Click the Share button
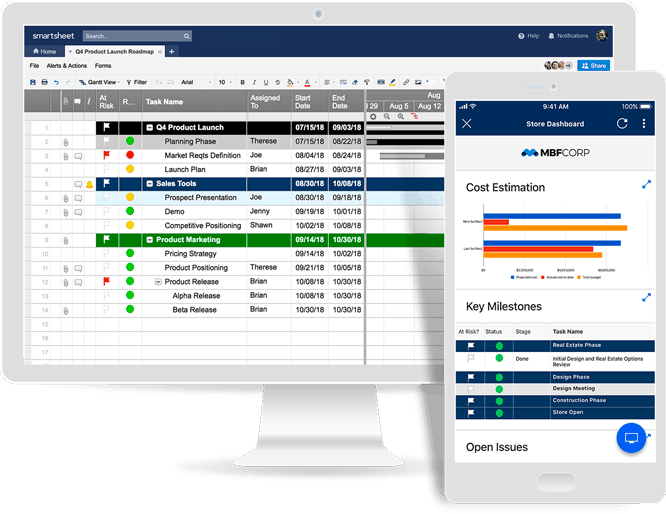The height and width of the screenshot is (514, 666). pyautogui.click(x=593, y=66)
